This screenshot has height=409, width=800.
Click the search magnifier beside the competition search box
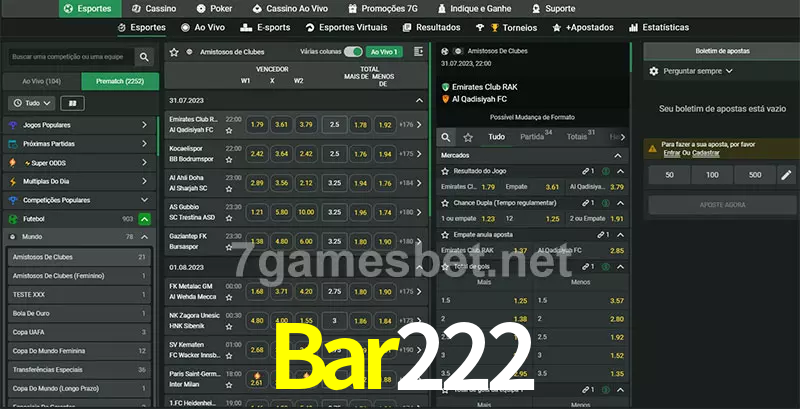tap(146, 58)
